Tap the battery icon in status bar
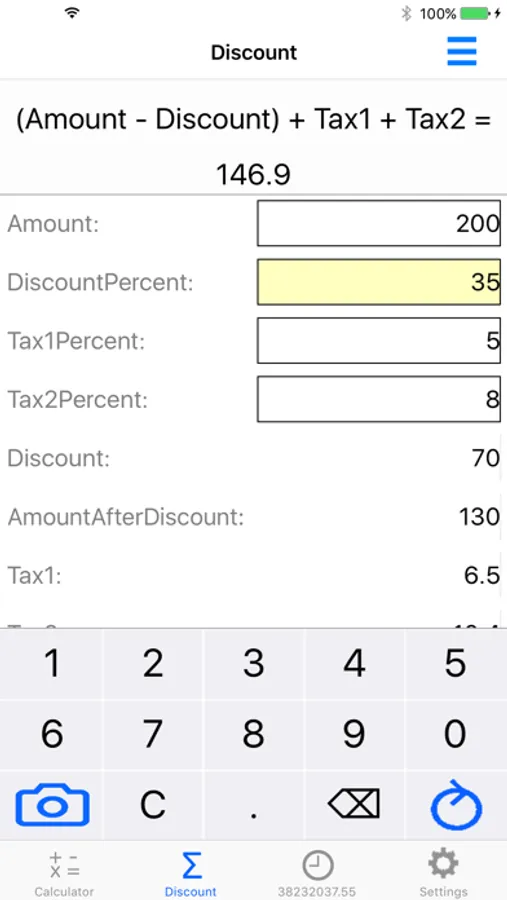507x900 pixels. [475, 13]
